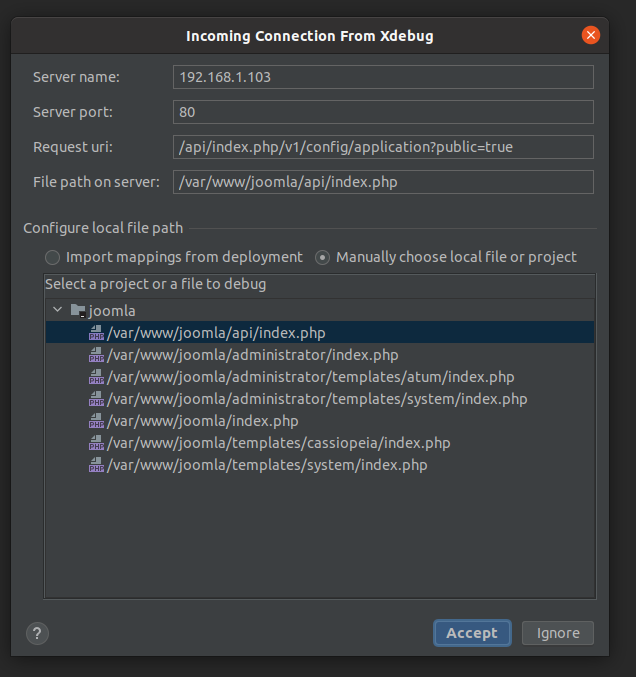Ignore the incoming Xdebug connection
The height and width of the screenshot is (677, 636).
tap(558, 633)
